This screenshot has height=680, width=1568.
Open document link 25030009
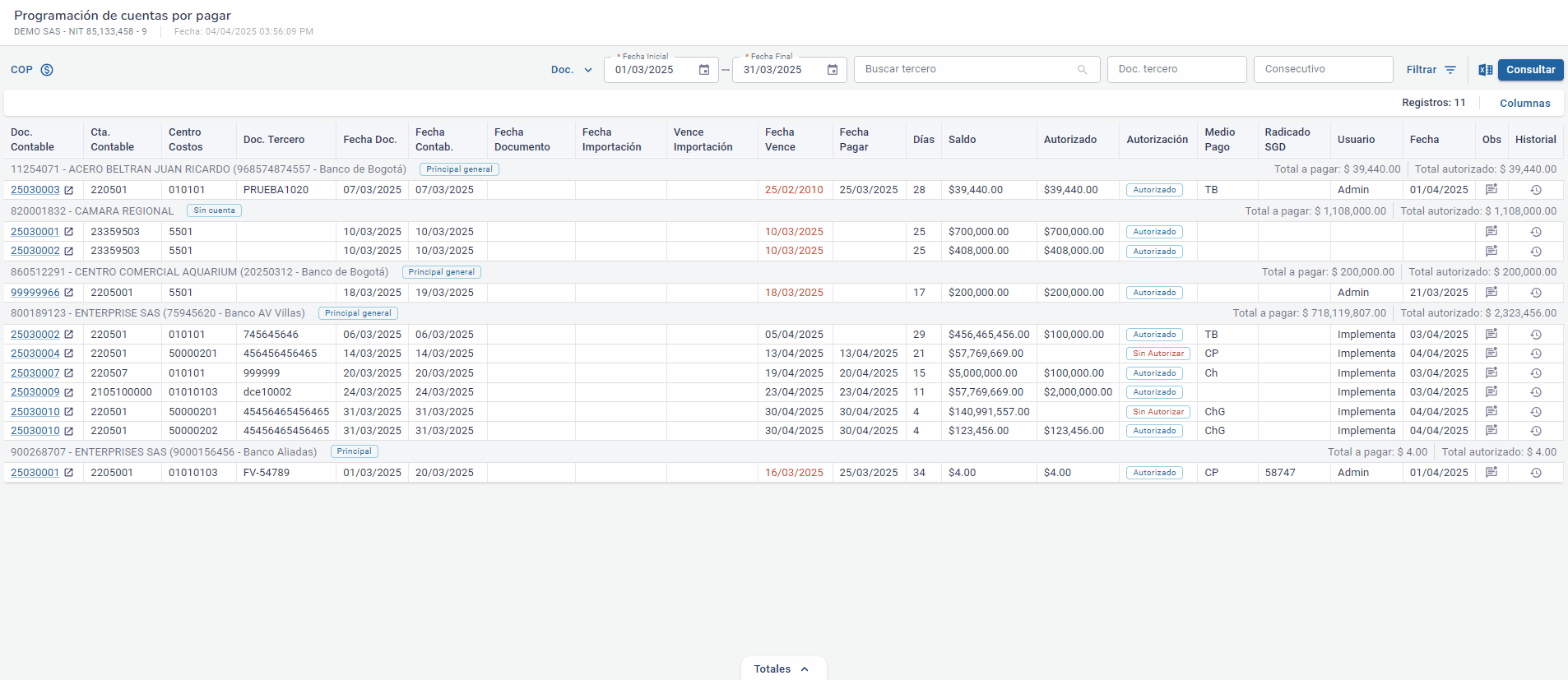[x=35, y=392]
